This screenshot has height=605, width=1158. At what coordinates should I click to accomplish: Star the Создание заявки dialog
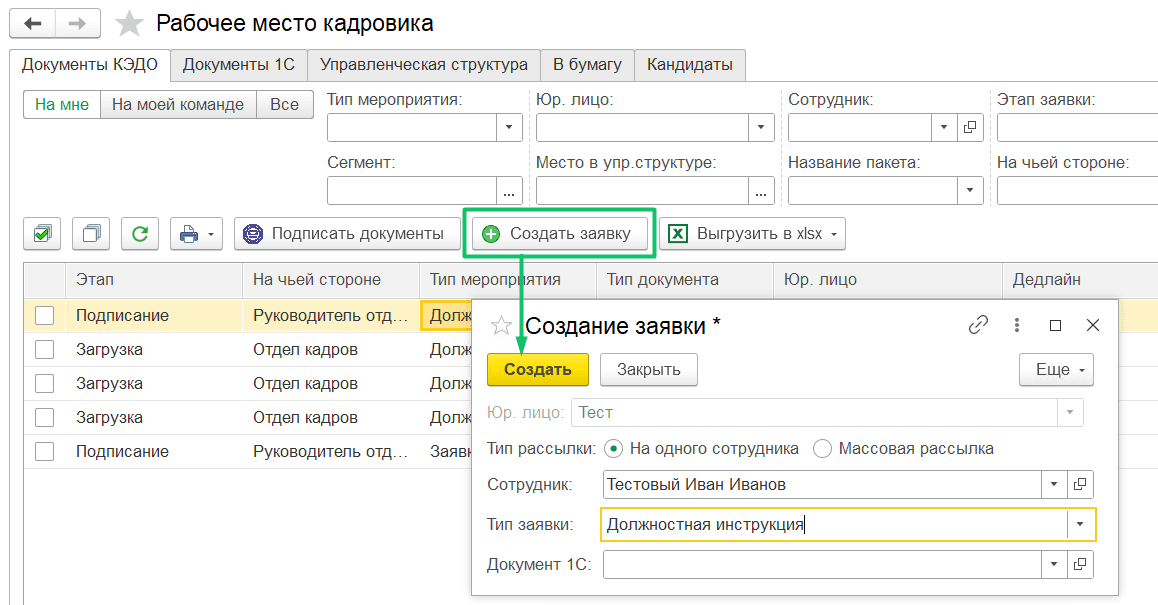point(501,325)
